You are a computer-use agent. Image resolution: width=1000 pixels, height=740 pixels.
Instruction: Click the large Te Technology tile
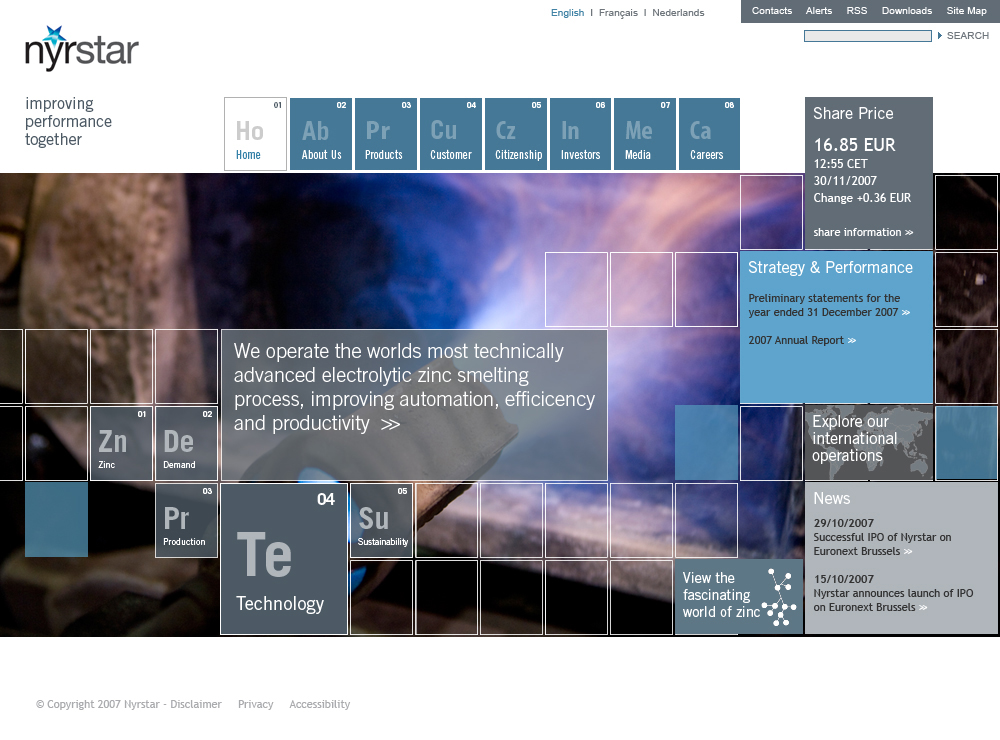coord(284,559)
